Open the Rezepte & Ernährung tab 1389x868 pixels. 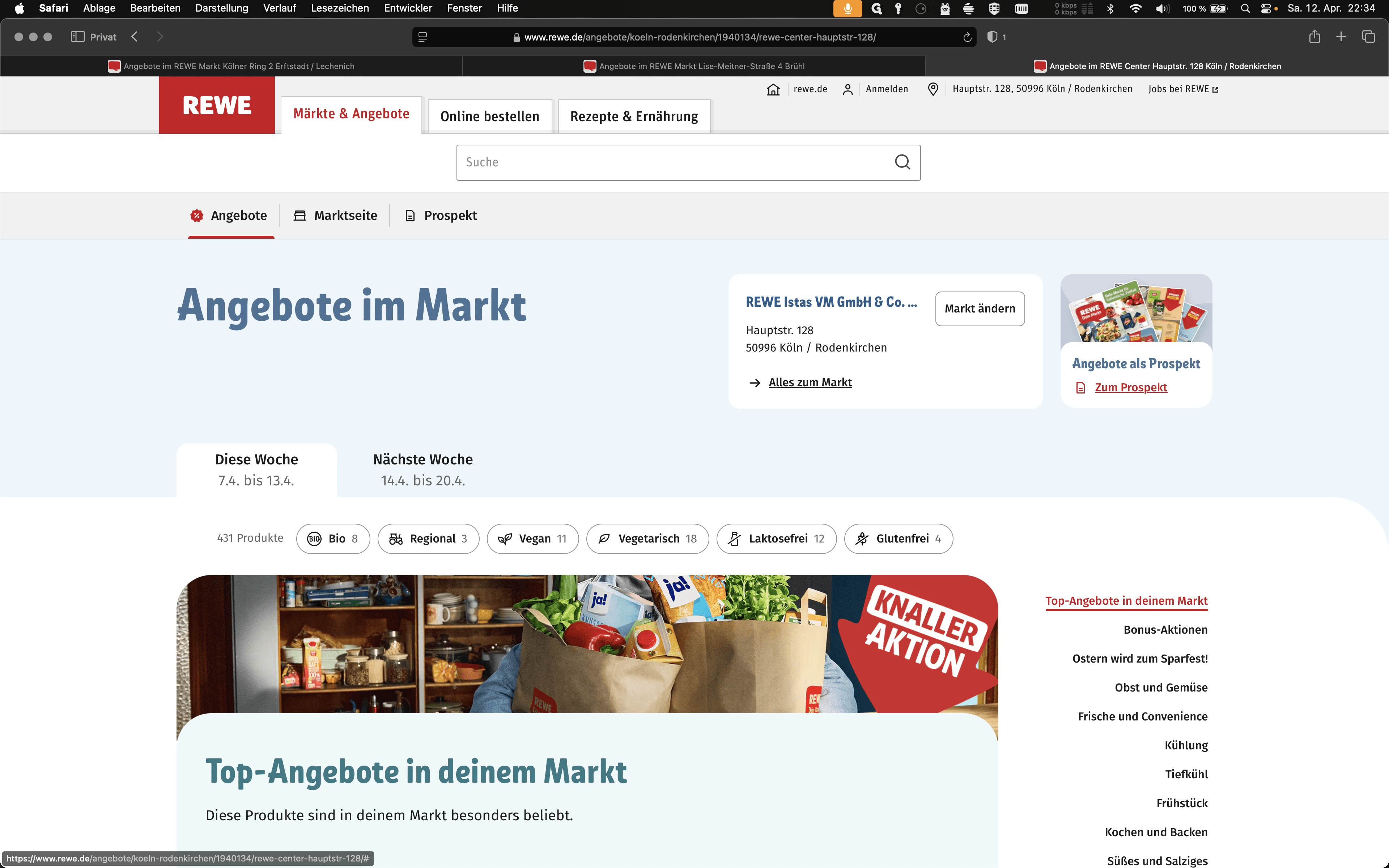click(x=634, y=116)
